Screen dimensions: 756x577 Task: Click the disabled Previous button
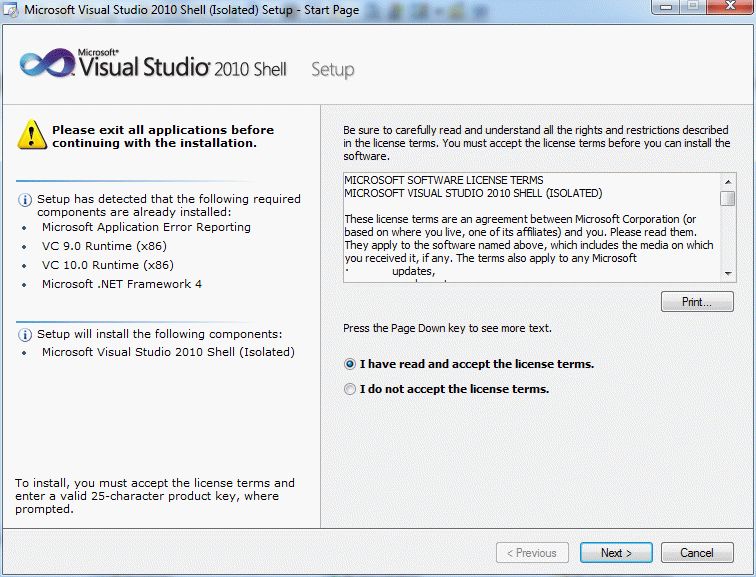[x=532, y=552]
